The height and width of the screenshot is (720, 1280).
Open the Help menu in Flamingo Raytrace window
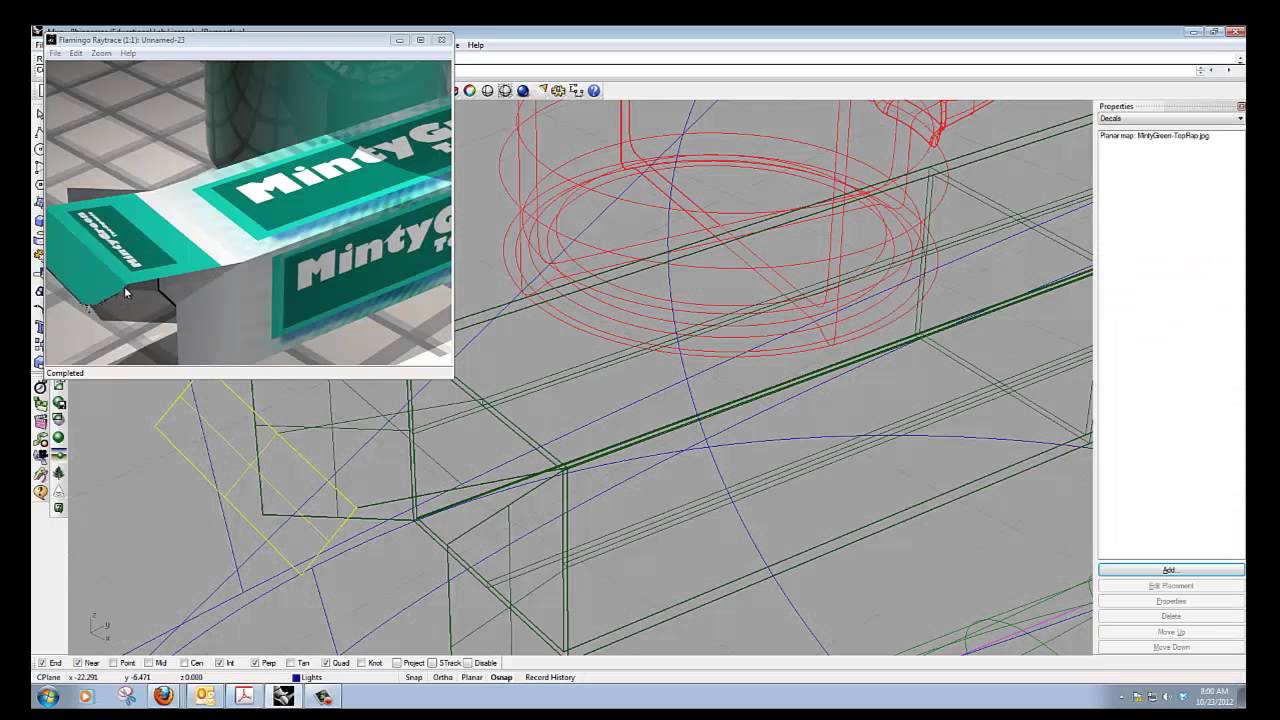pyautogui.click(x=128, y=53)
